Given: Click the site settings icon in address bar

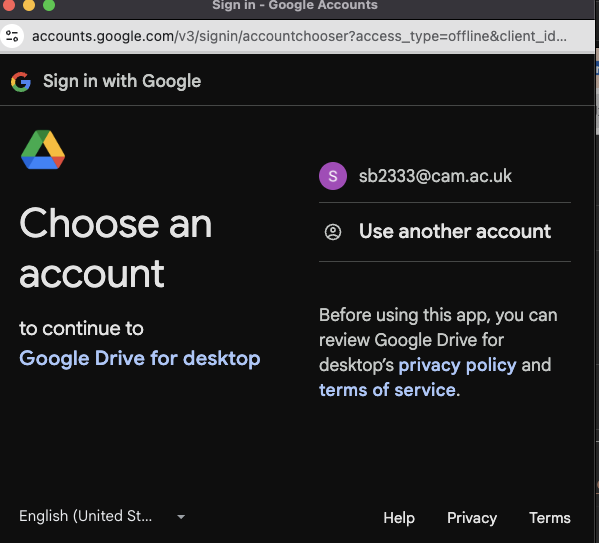Looking at the screenshot, I should [12, 36].
